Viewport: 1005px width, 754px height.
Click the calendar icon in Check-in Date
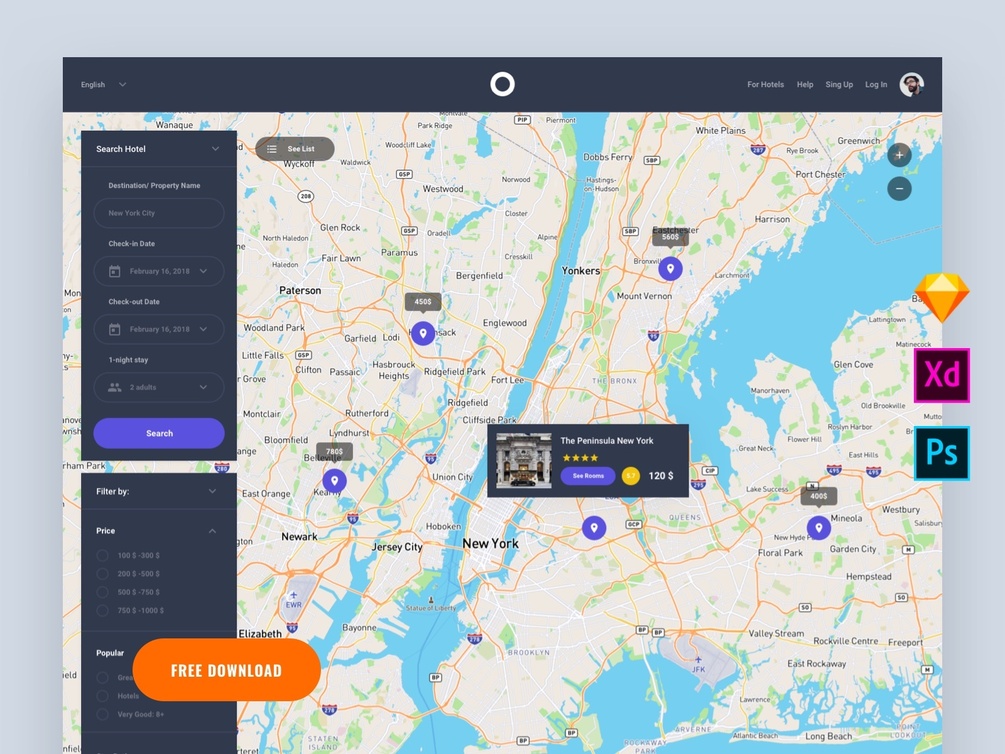point(115,271)
